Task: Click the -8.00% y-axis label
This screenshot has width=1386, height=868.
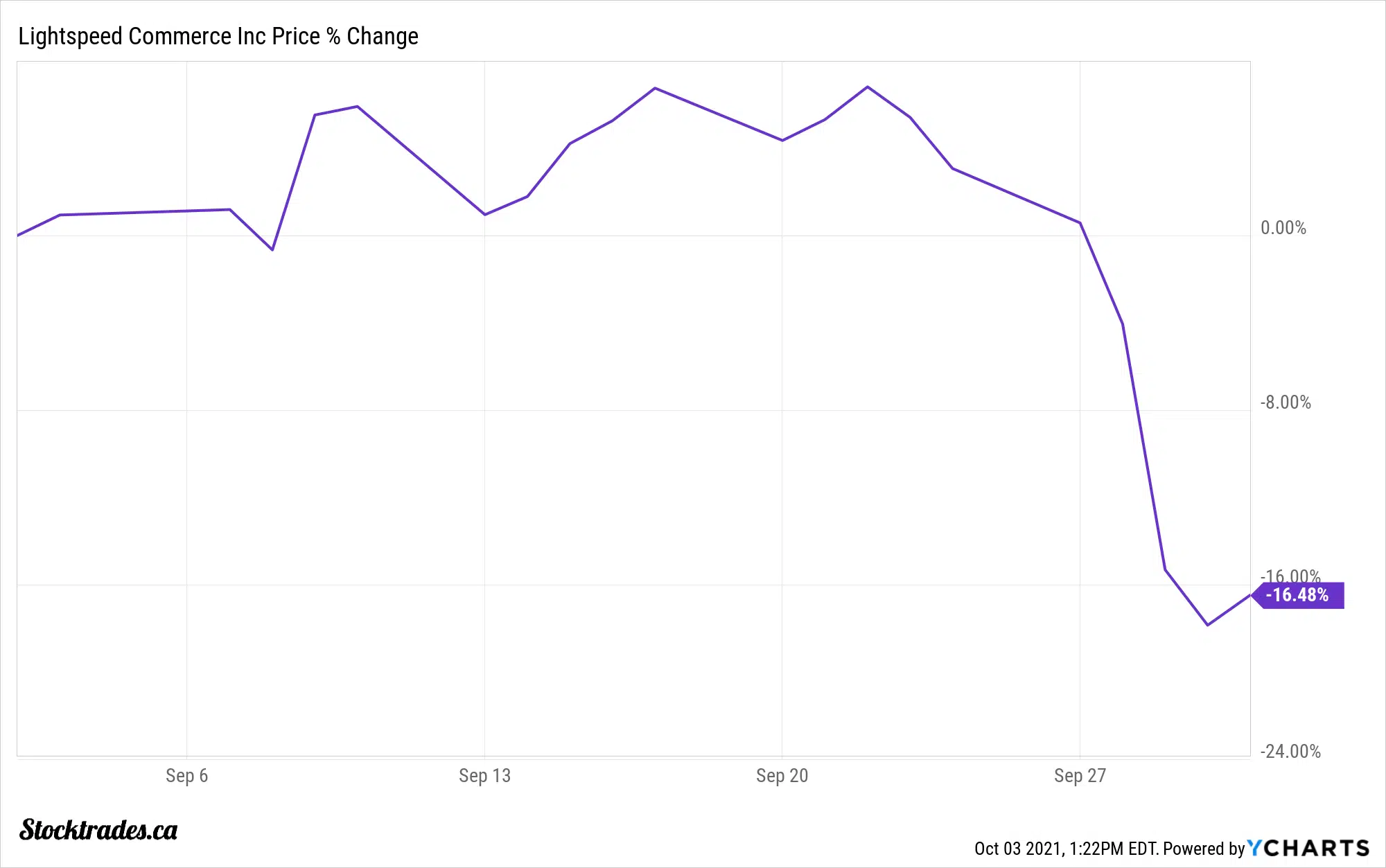Action: click(x=1286, y=402)
